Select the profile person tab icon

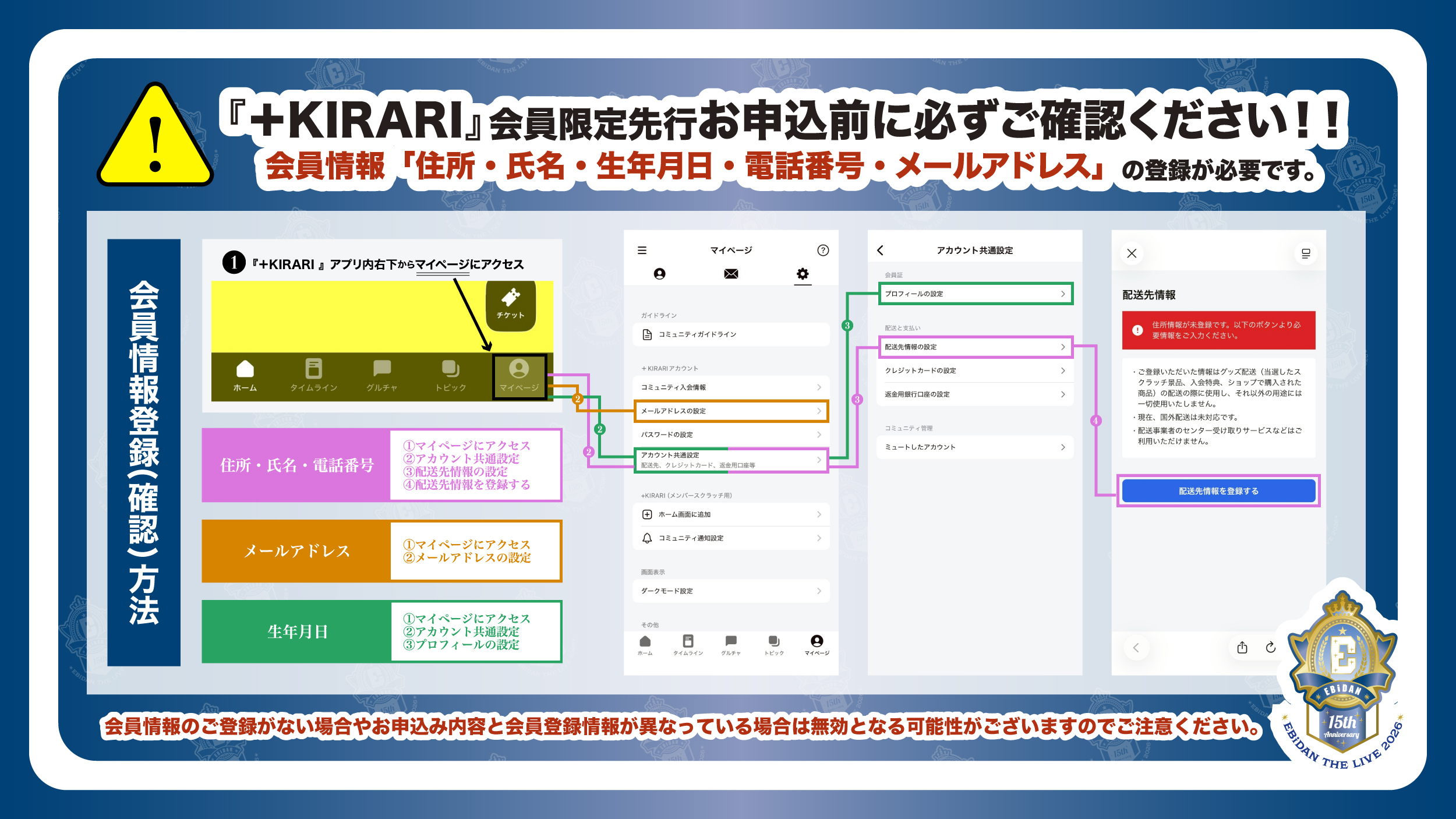659,274
